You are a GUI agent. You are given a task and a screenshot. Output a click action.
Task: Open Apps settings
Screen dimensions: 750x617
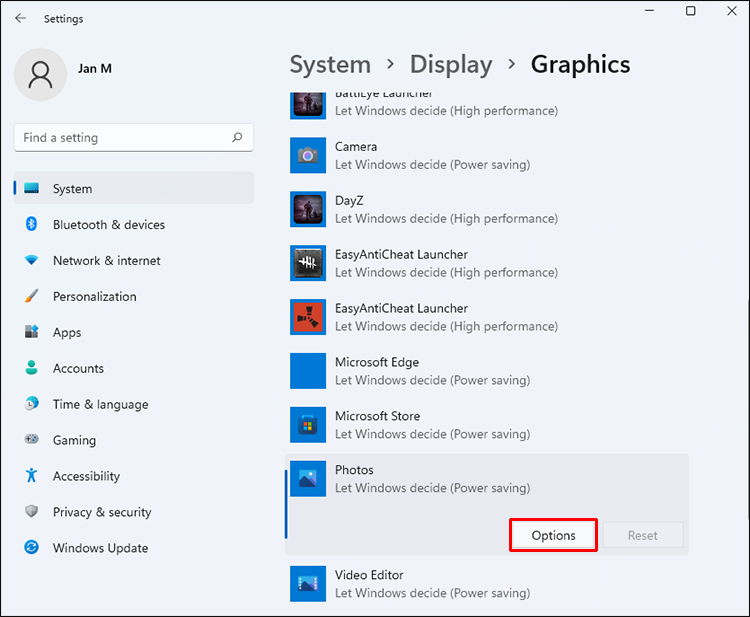[134, 332]
